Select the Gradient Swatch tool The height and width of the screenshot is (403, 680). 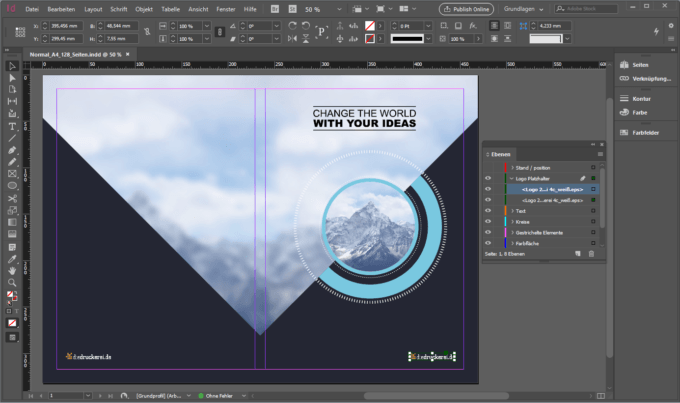12,222
